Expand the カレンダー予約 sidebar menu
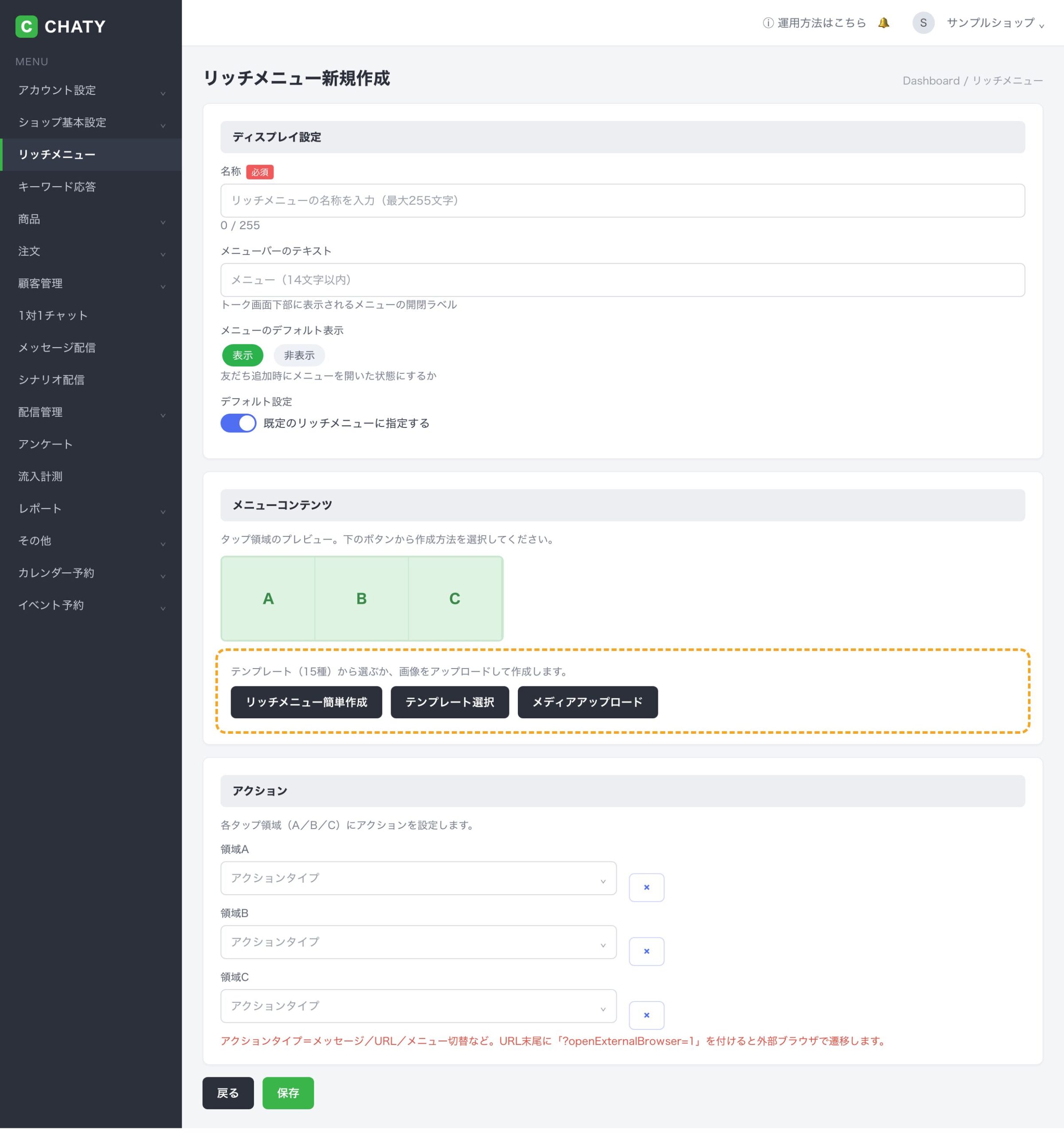The height and width of the screenshot is (1135, 1064). [x=91, y=573]
